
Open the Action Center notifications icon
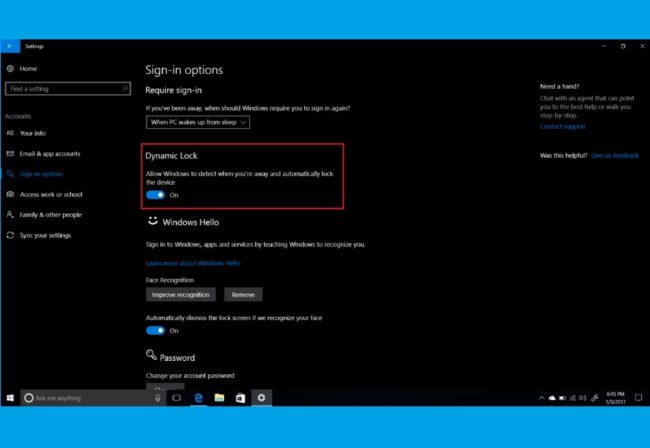coord(638,398)
